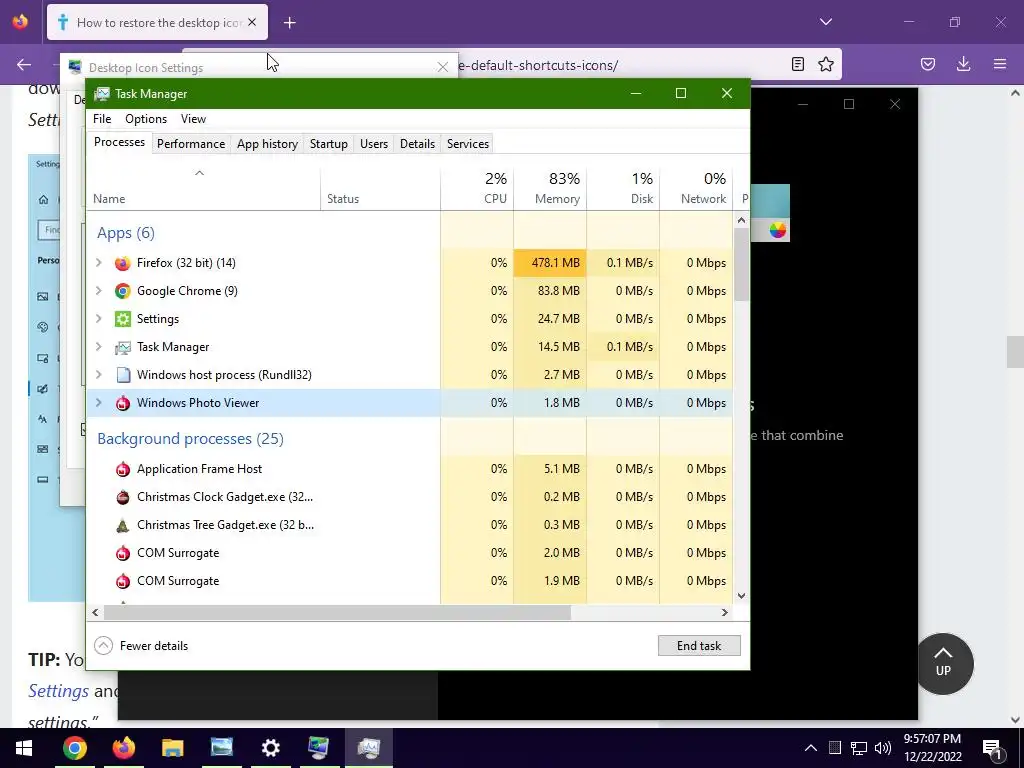Open the View menu in Task Manager

point(193,119)
